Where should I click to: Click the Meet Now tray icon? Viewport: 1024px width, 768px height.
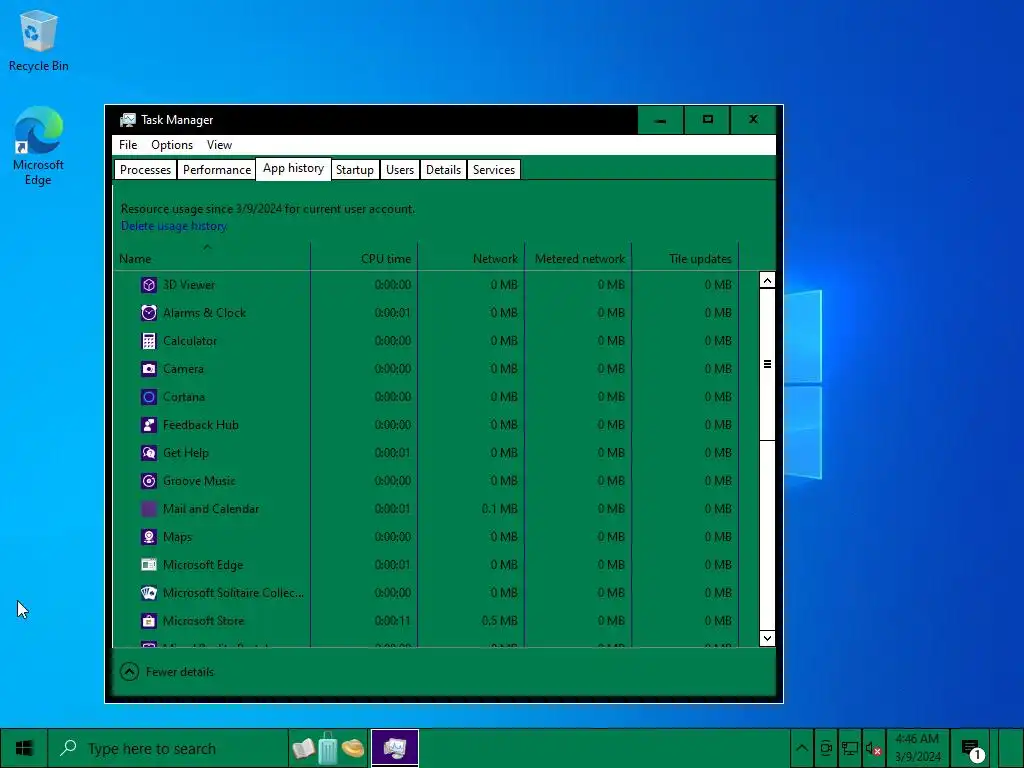coord(826,748)
